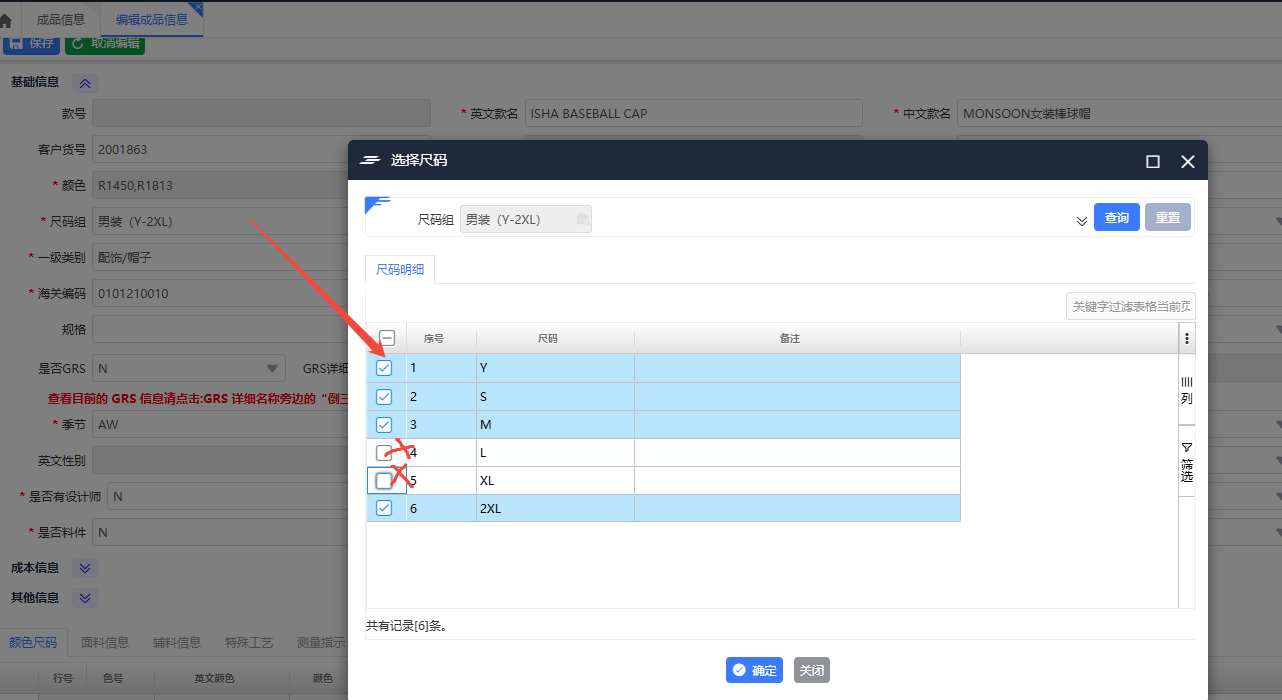This screenshot has height=700, width=1282.
Task: Close the 编辑成品信息 tab with its X
Action: click(x=196, y=7)
